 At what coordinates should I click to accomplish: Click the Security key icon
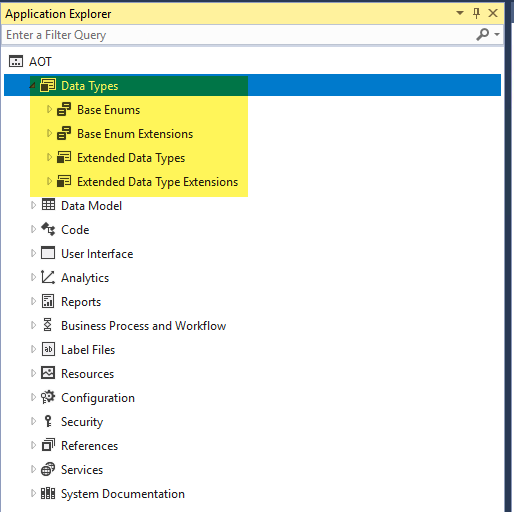coord(48,421)
